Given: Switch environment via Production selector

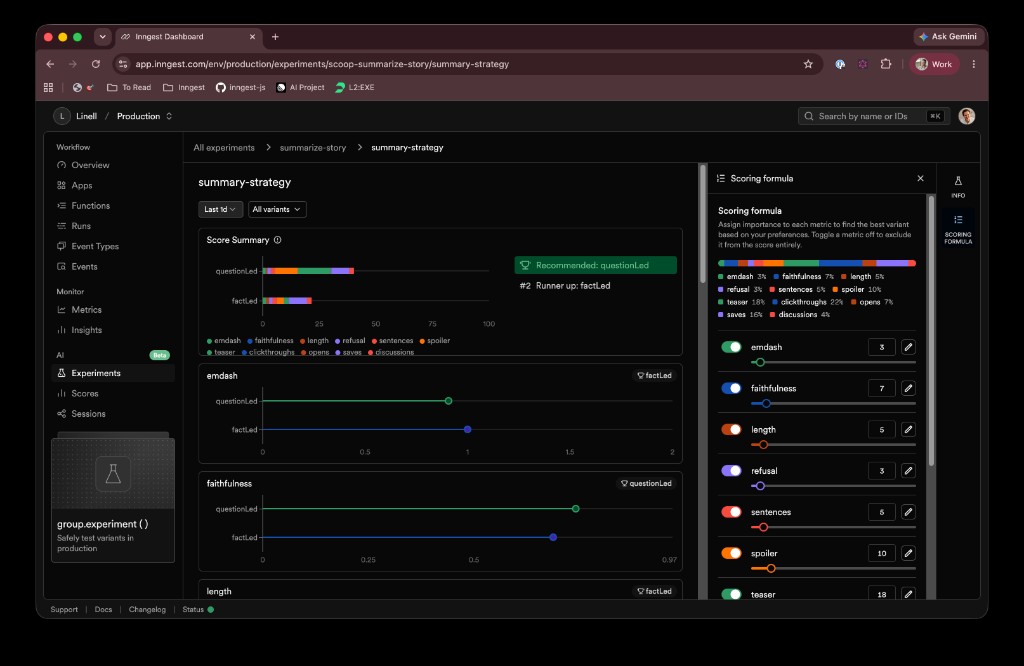Looking at the screenshot, I should pos(144,116).
